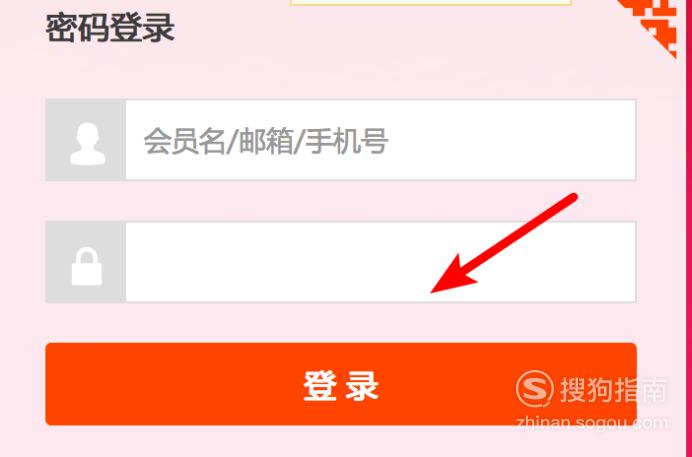Click the white 登录 text on the button

click(341, 386)
